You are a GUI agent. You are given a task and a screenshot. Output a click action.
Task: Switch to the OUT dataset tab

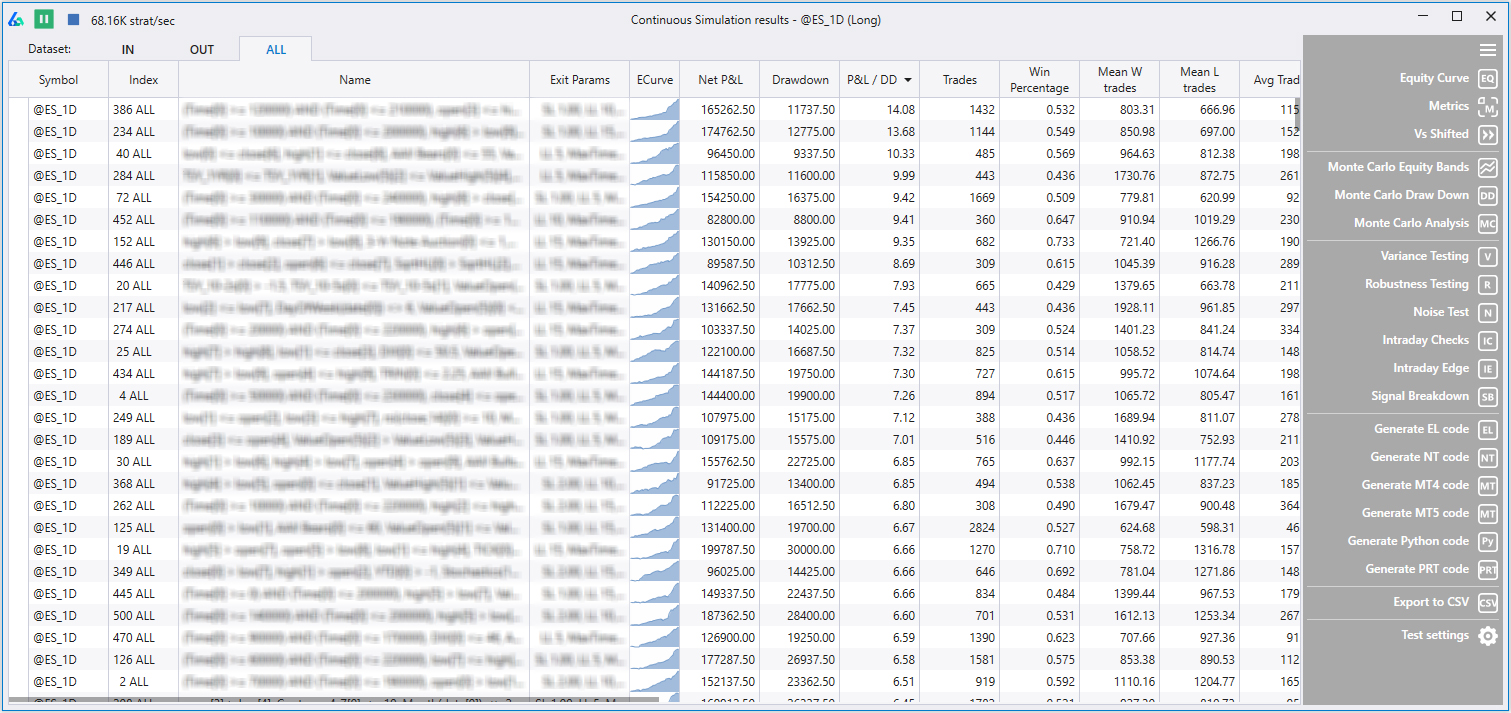coord(200,47)
